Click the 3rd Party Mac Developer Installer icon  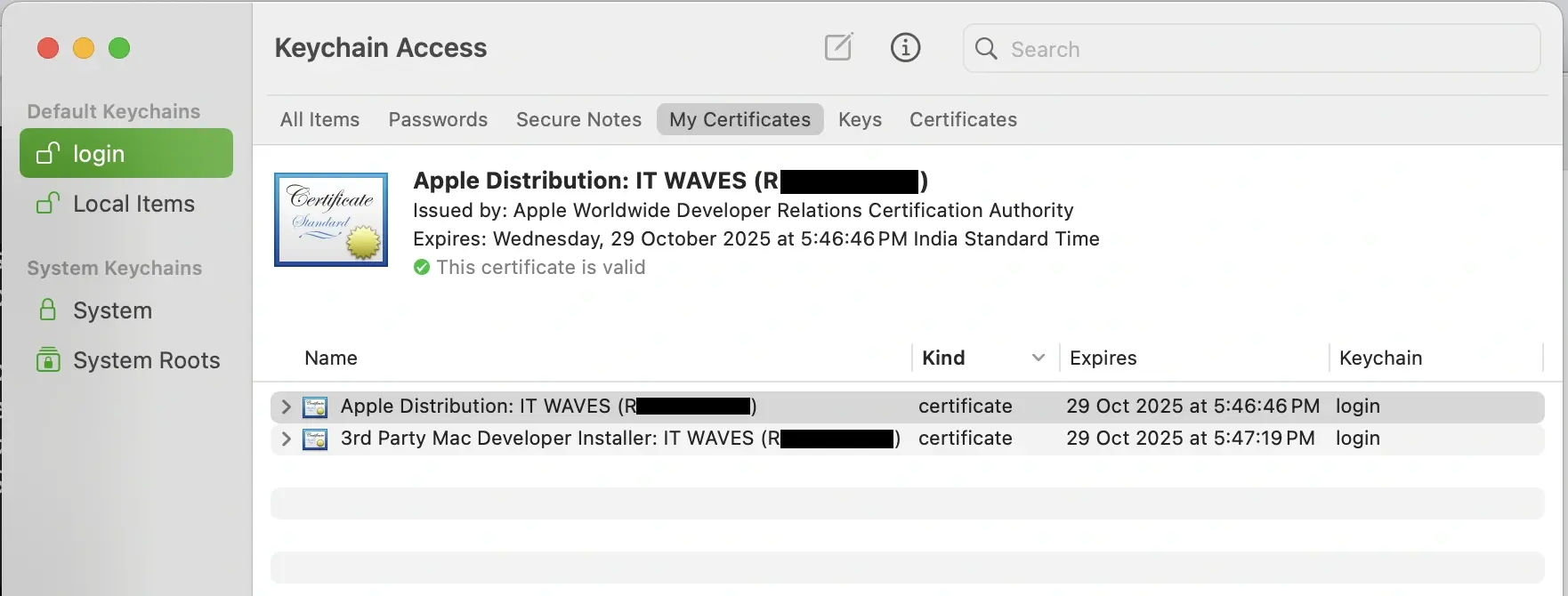[315, 439]
